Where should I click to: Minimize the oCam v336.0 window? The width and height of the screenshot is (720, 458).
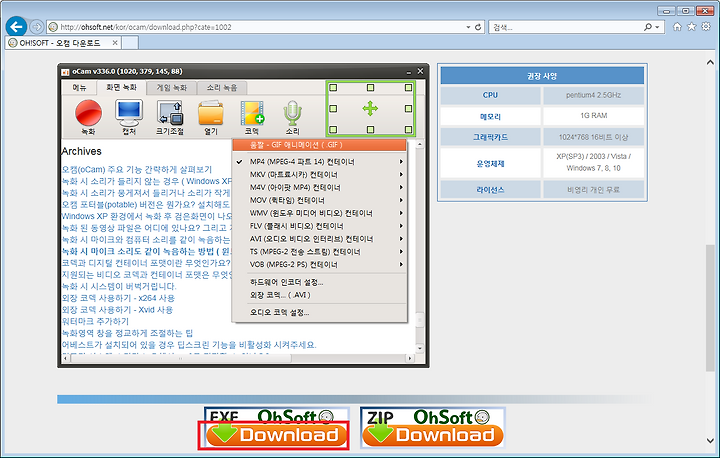pyautogui.click(x=409, y=72)
